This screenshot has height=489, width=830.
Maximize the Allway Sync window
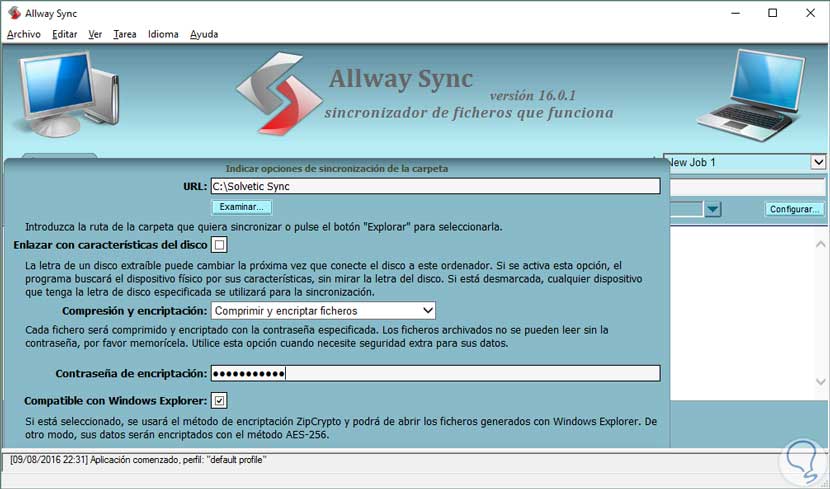(x=773, y=13)
